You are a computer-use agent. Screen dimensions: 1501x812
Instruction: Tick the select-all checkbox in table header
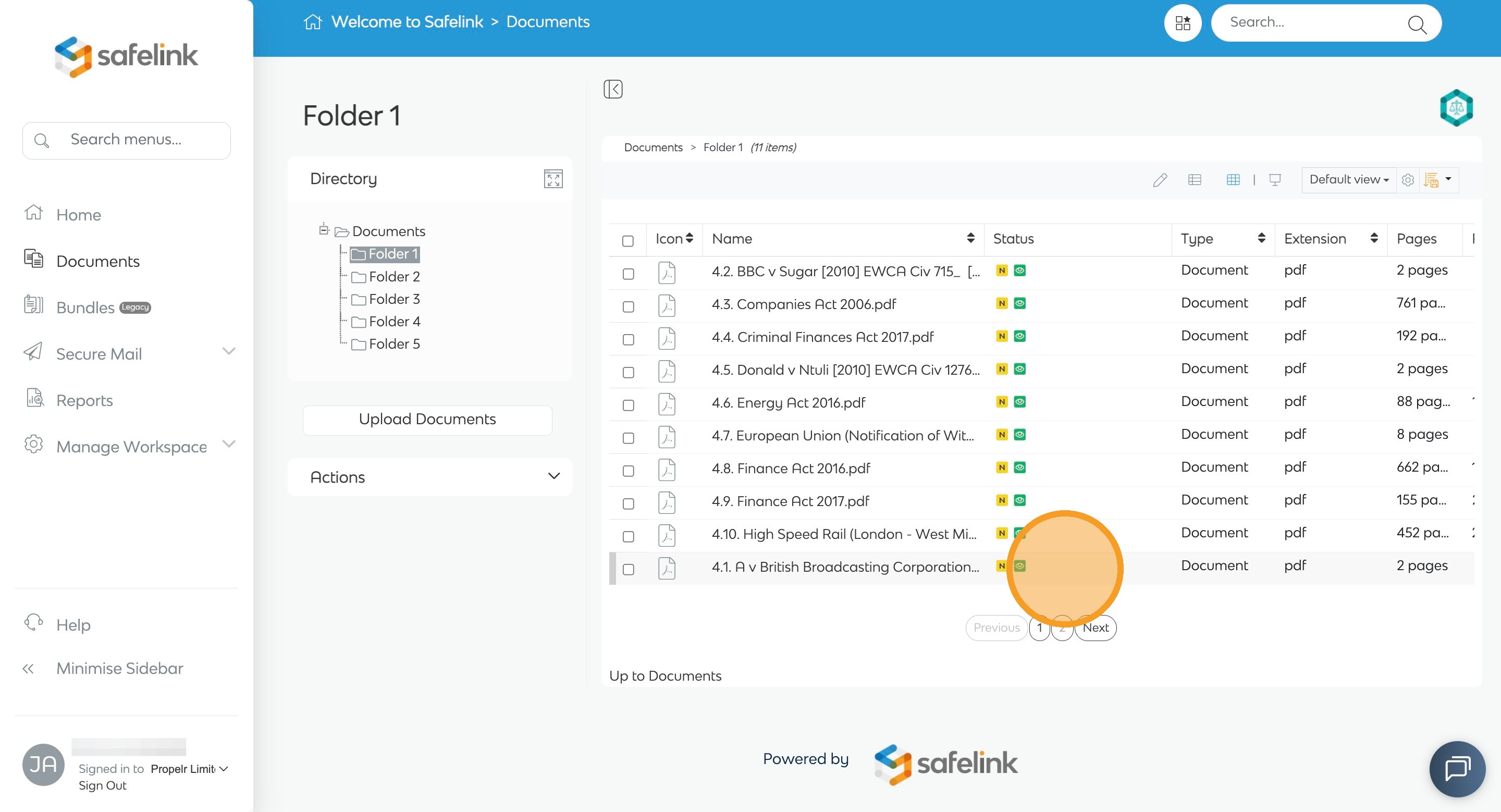coord(628,241)
